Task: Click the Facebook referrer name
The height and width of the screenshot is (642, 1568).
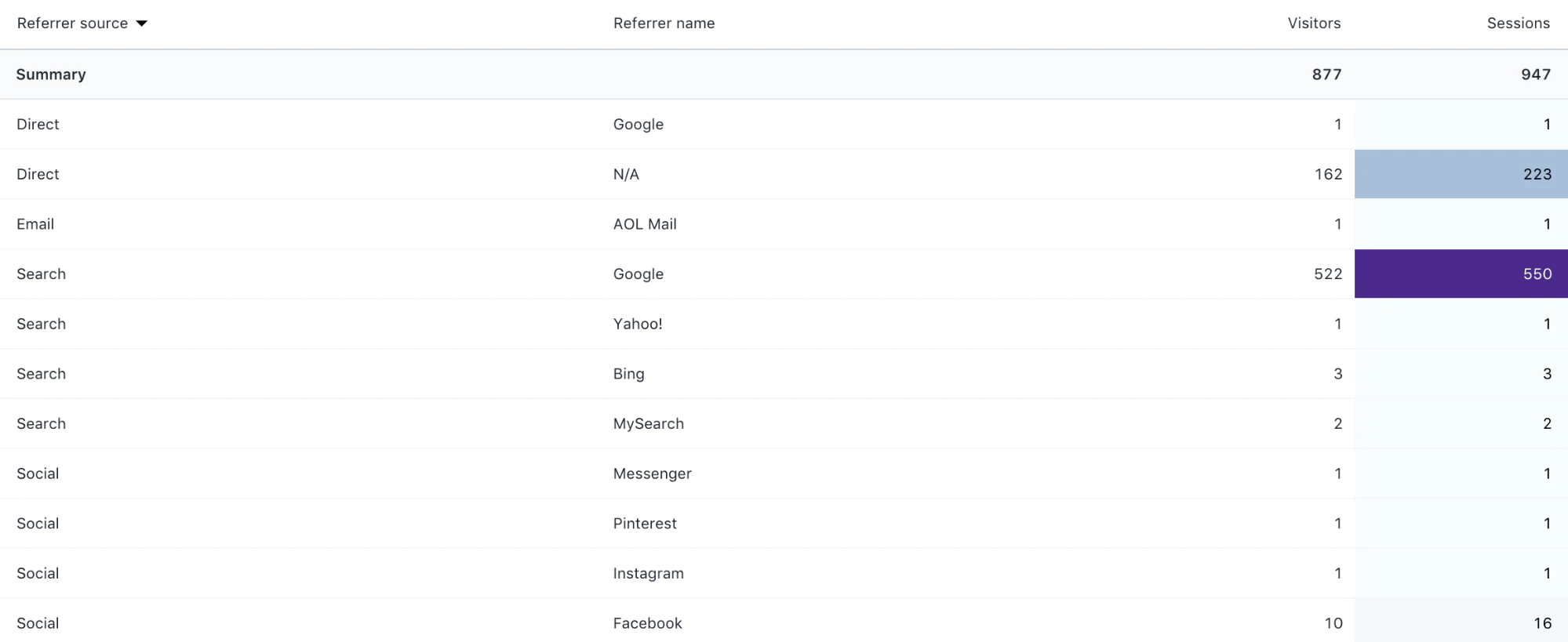Action: coord(647,623)
